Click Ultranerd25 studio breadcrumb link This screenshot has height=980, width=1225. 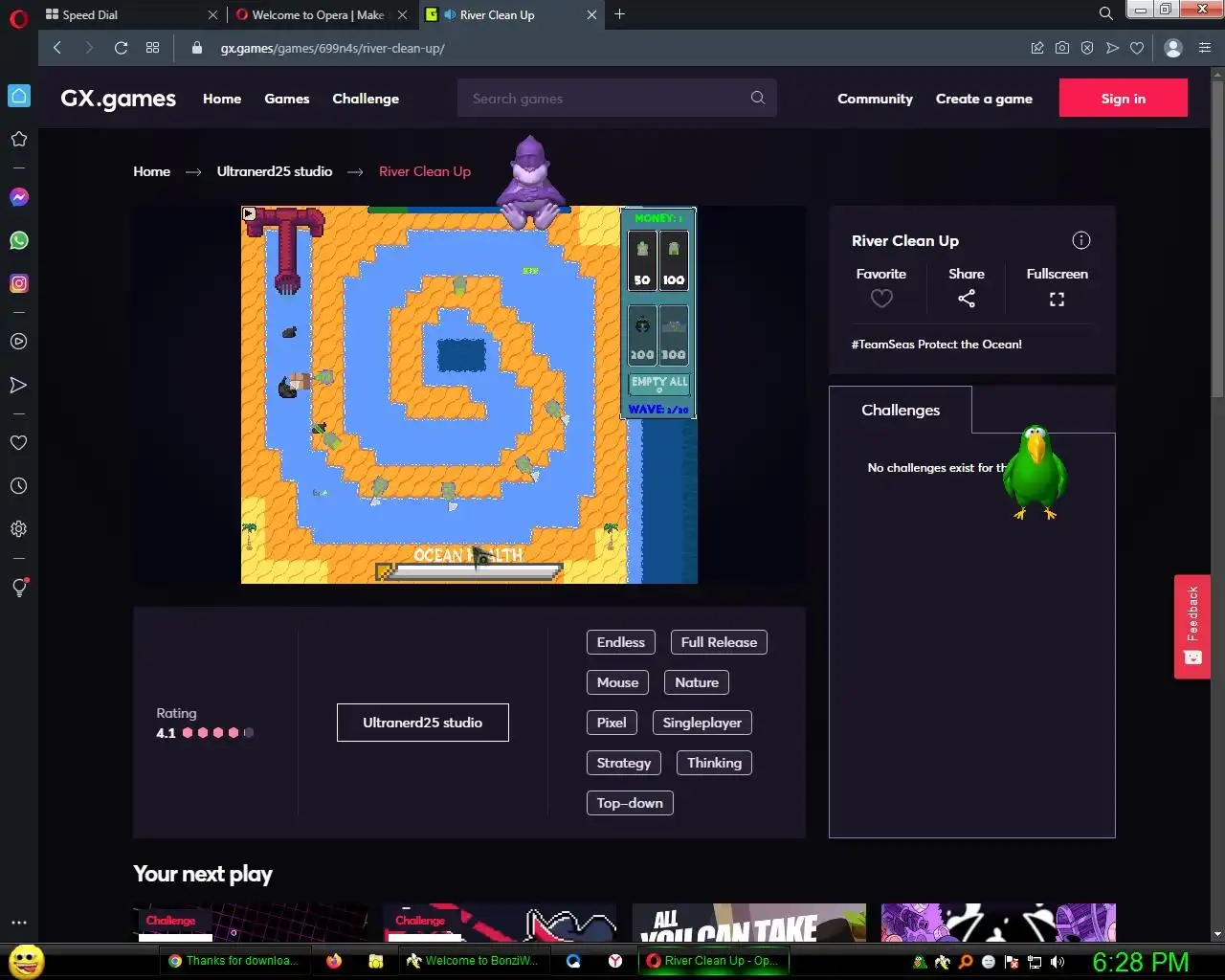[275, 171]
